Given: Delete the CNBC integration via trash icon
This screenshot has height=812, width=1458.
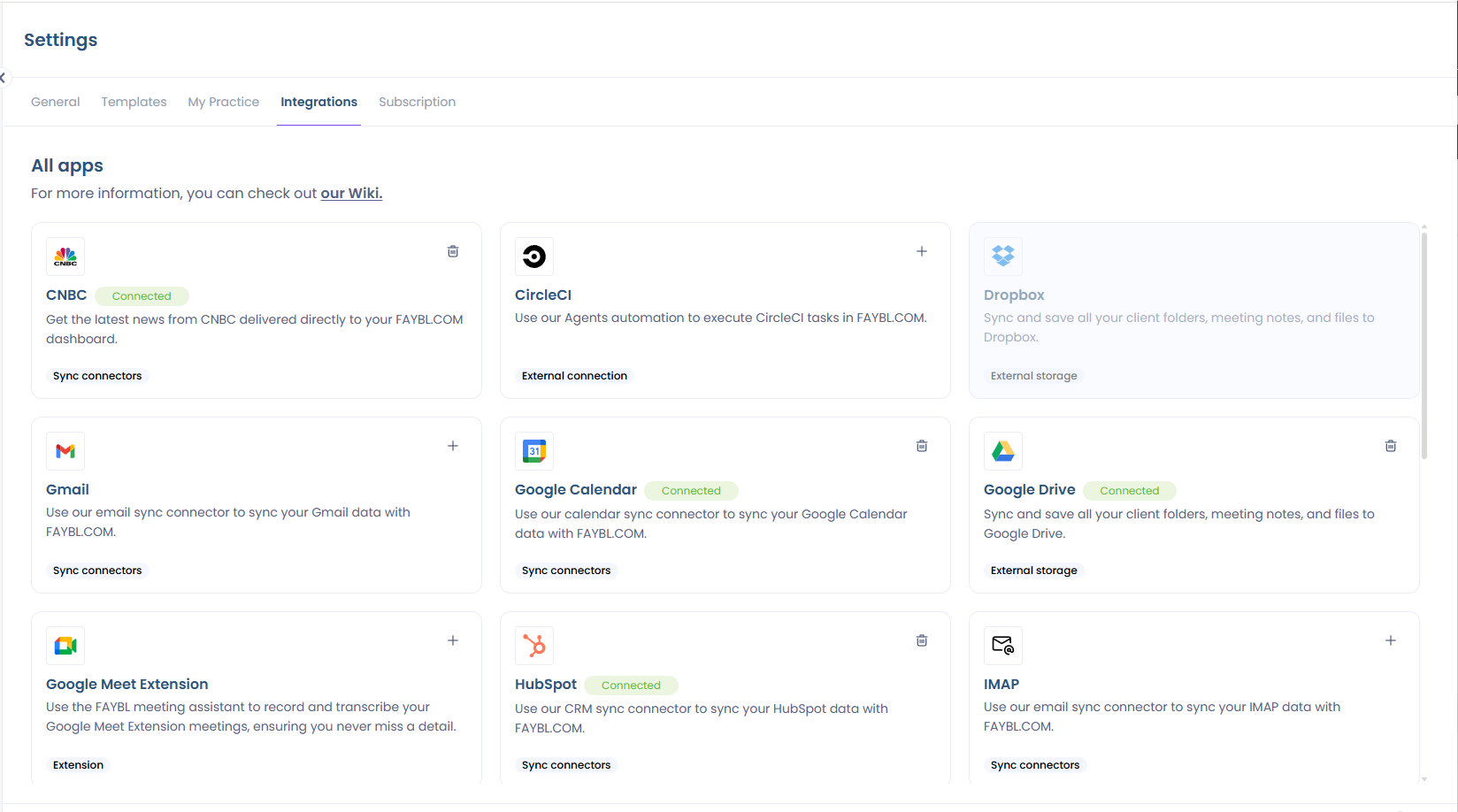Looking at the screenshot, I should [x=453, y=251].
